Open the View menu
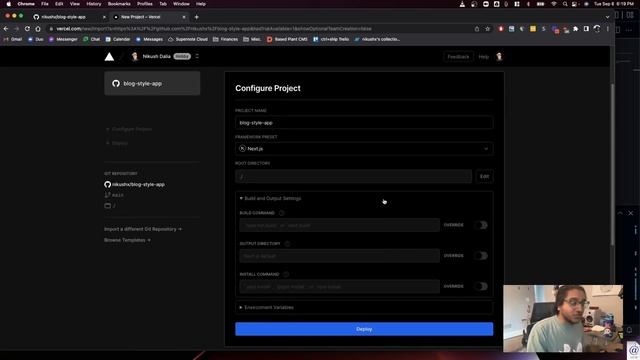This screenshot has width=640, height=360. click(75, 4)
